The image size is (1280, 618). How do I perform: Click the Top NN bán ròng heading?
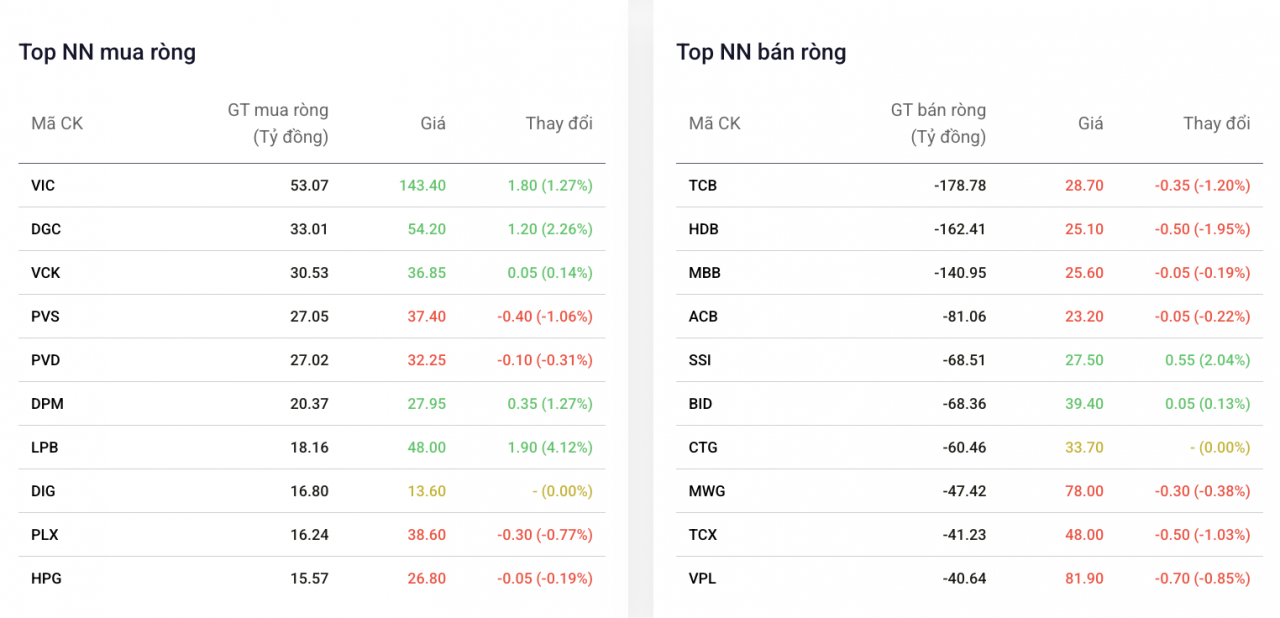click(x=761, y=52)
